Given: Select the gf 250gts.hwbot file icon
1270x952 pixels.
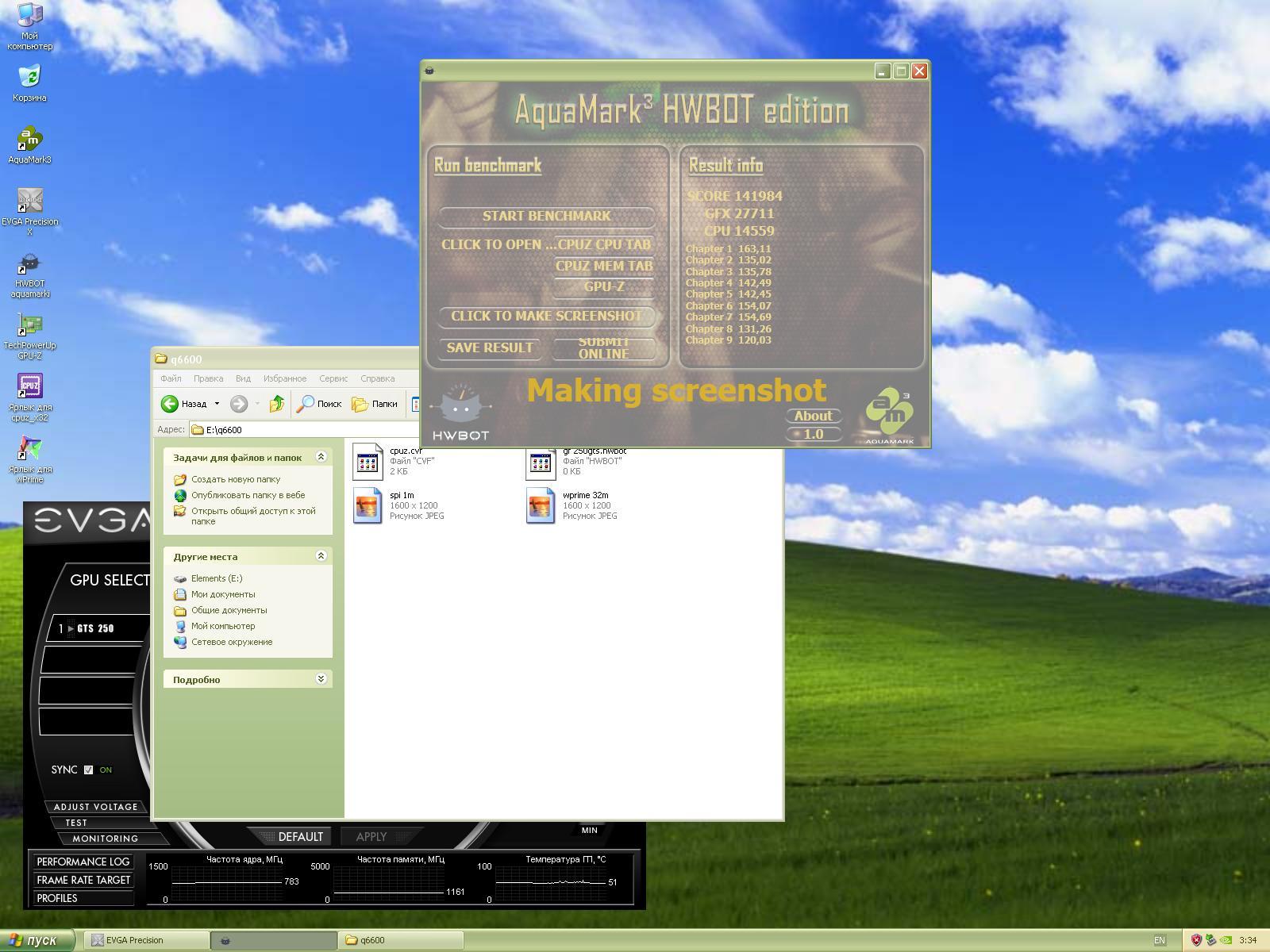Looking at the screenshot, I should [x=541, y=463].
